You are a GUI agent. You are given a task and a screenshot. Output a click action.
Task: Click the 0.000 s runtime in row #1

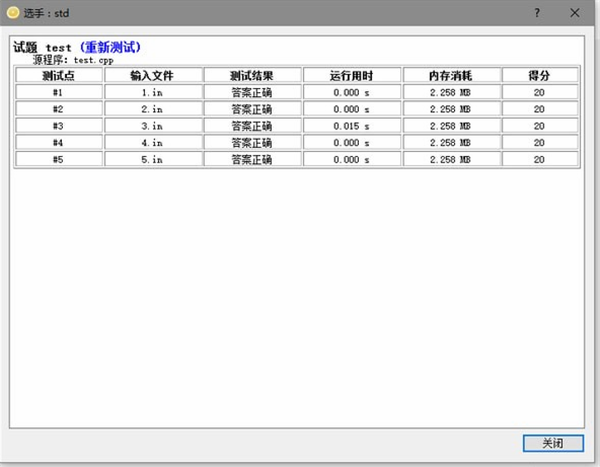tap(352, 92)
